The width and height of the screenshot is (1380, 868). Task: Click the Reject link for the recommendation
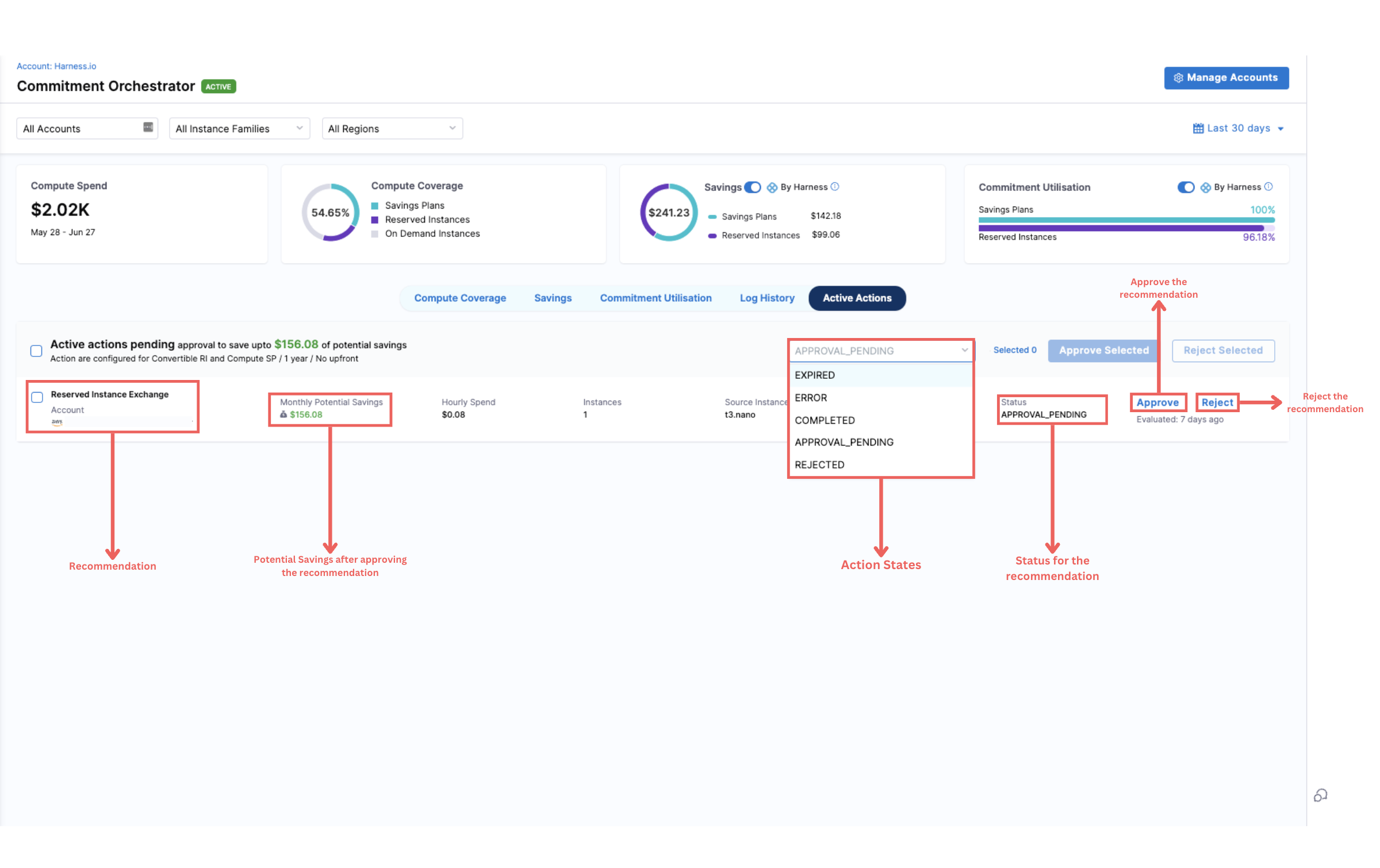[x=1217, y=402]
